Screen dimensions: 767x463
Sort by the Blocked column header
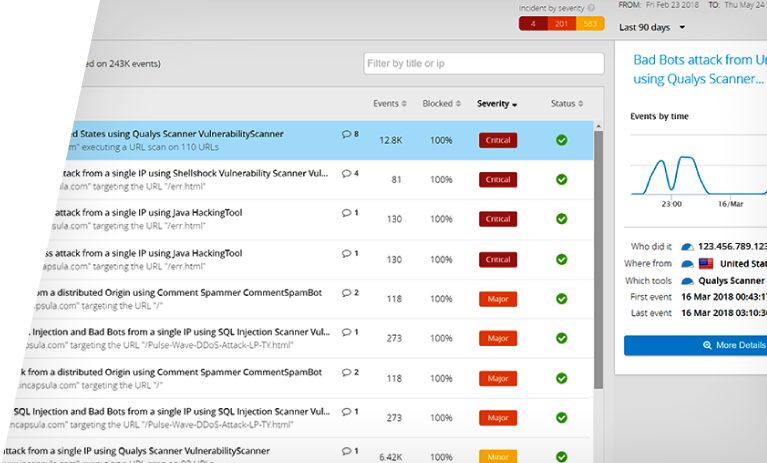tap(441, 104)
